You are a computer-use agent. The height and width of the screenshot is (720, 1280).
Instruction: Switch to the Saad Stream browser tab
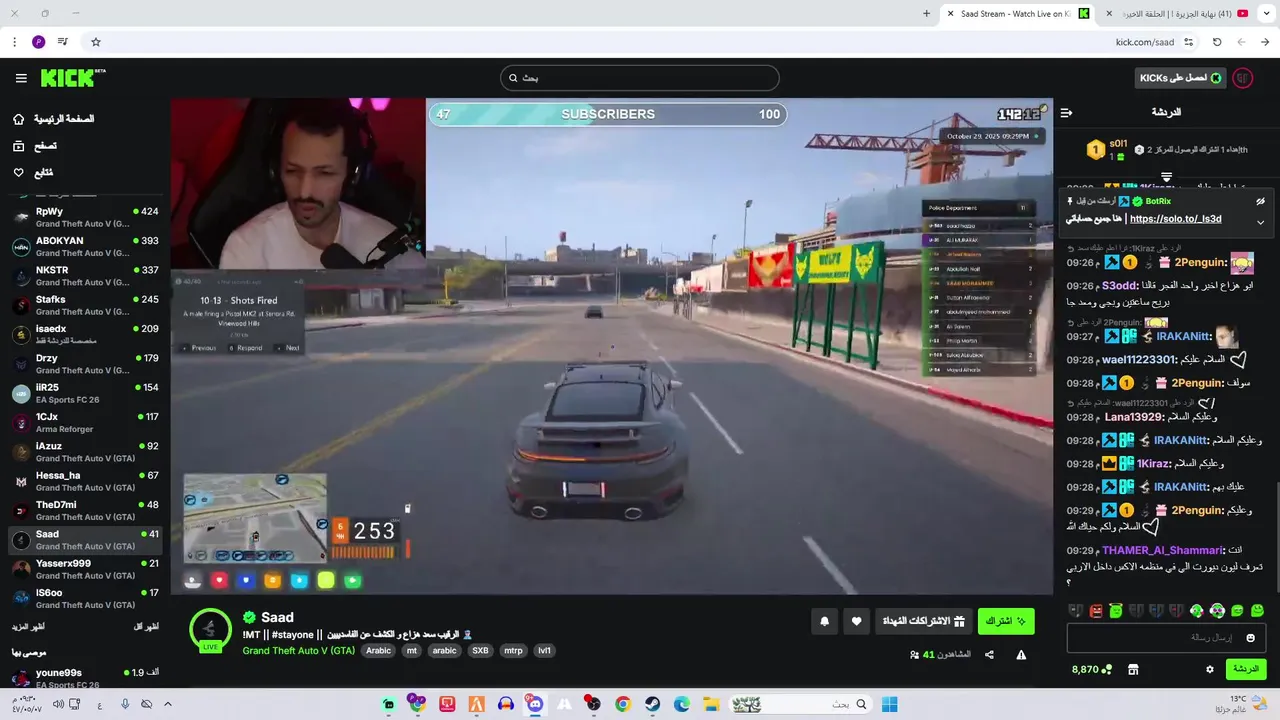tap(1016, 14)
